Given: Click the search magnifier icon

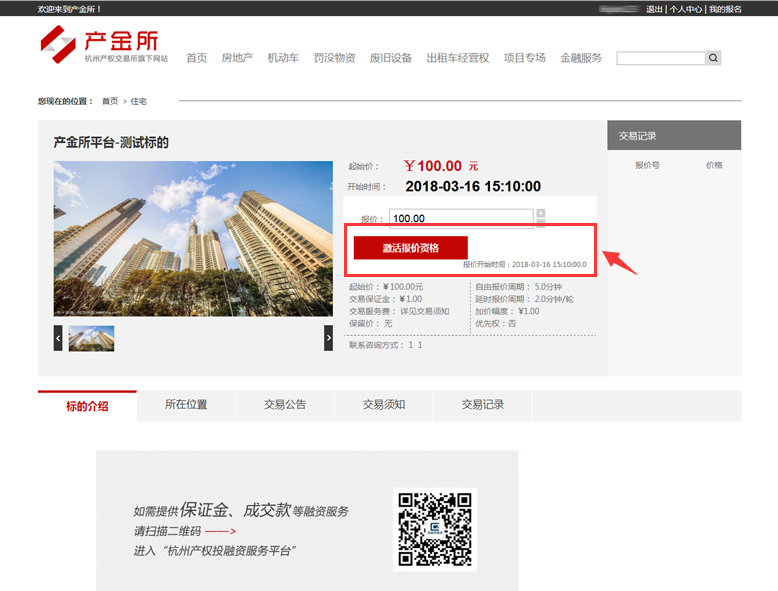Looking at the screenshot, I should pos(713,58).
